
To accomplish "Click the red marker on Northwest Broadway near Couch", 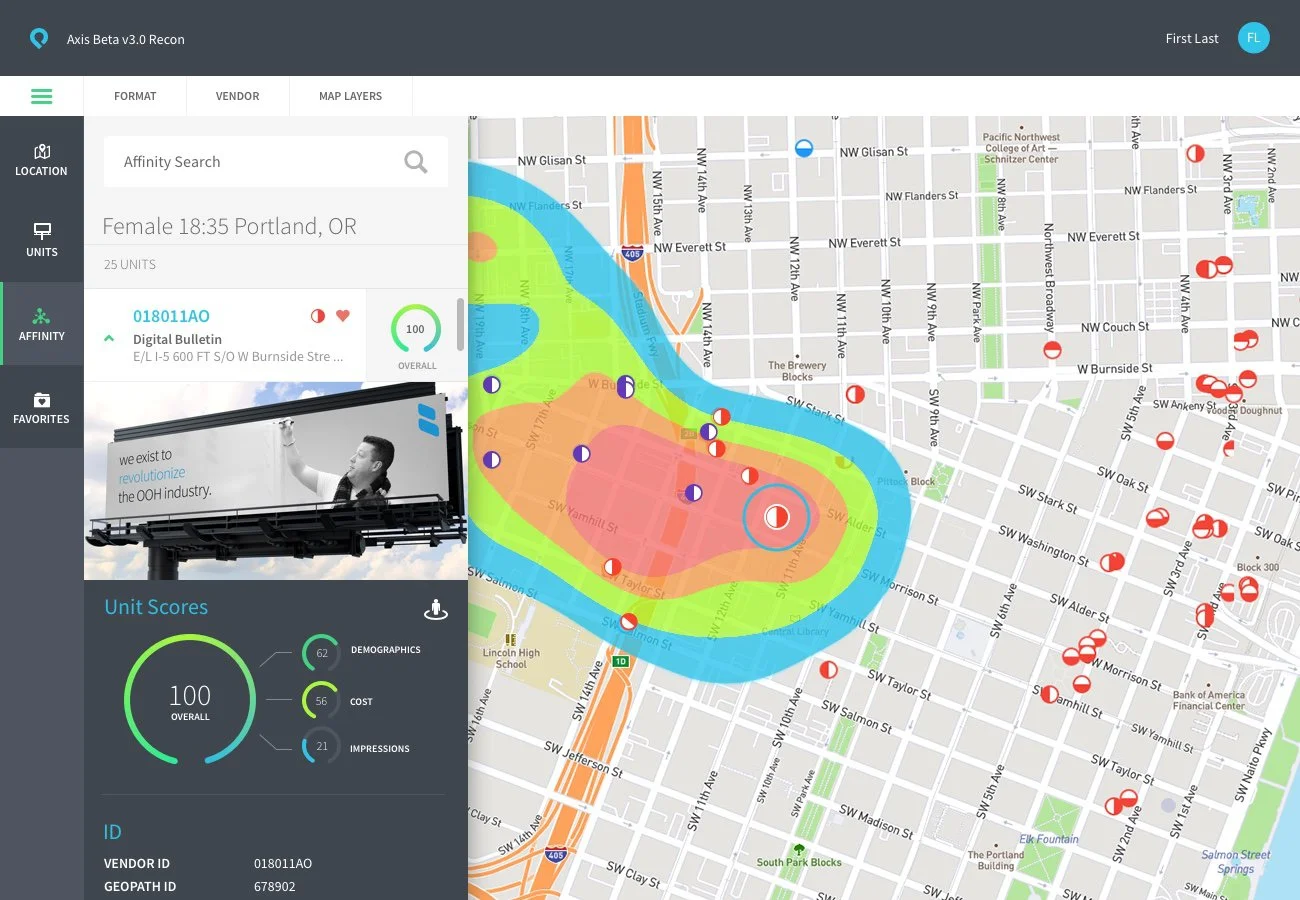I will (1052, 350).
